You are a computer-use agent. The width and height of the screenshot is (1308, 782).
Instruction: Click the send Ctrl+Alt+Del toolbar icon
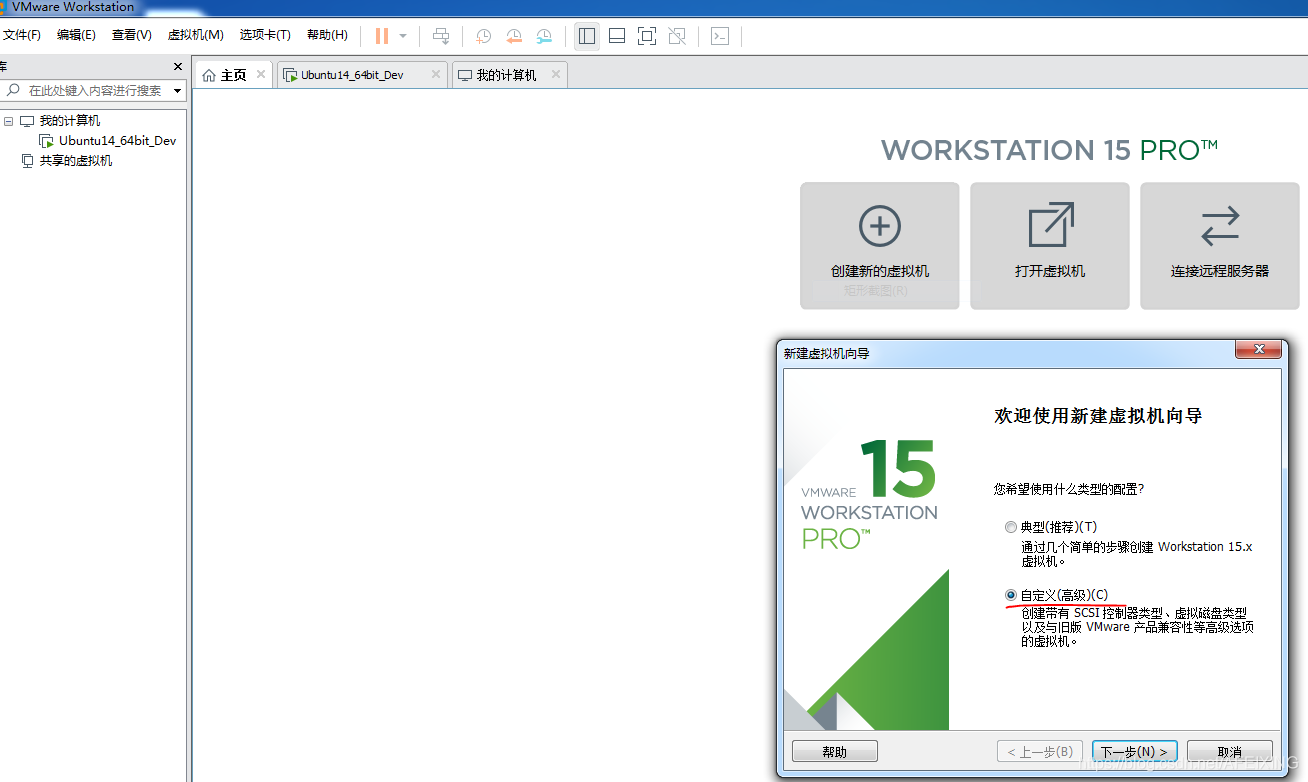click(x=441, y=36)
